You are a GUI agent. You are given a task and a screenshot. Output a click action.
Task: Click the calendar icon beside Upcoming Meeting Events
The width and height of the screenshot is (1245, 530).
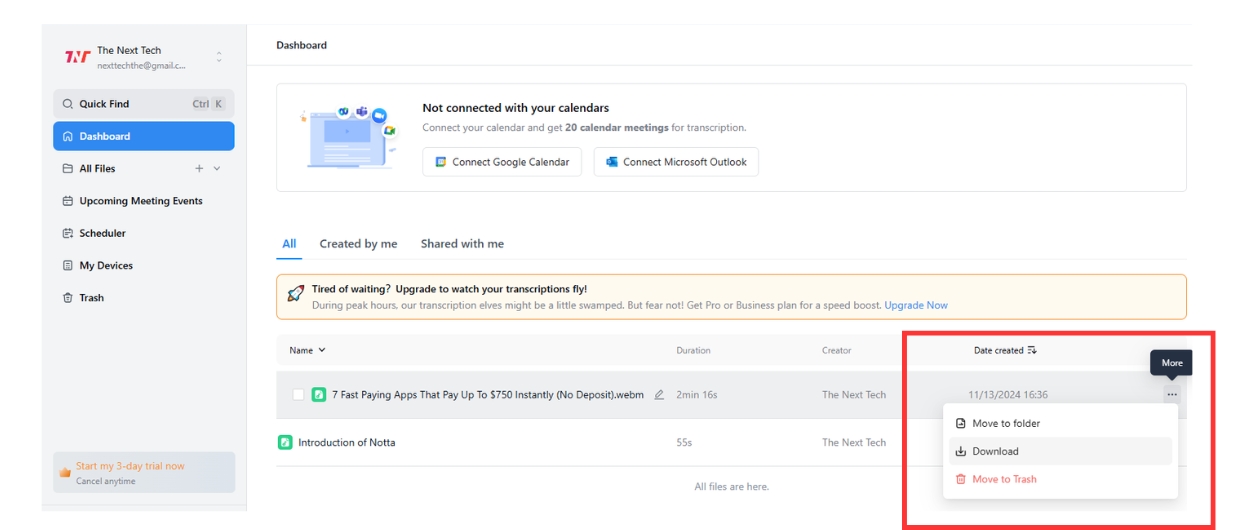pyautogui.click(x=68, y=201)
